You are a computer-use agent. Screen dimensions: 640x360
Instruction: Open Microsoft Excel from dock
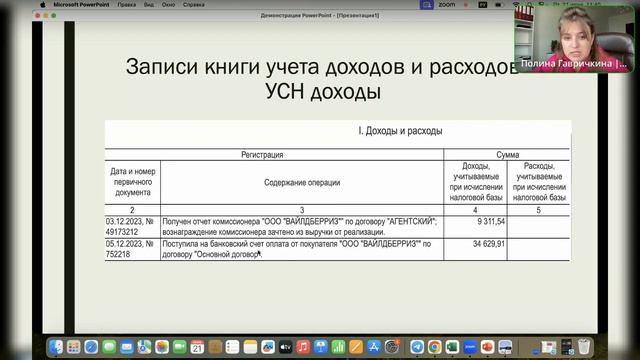pos(452,347)
